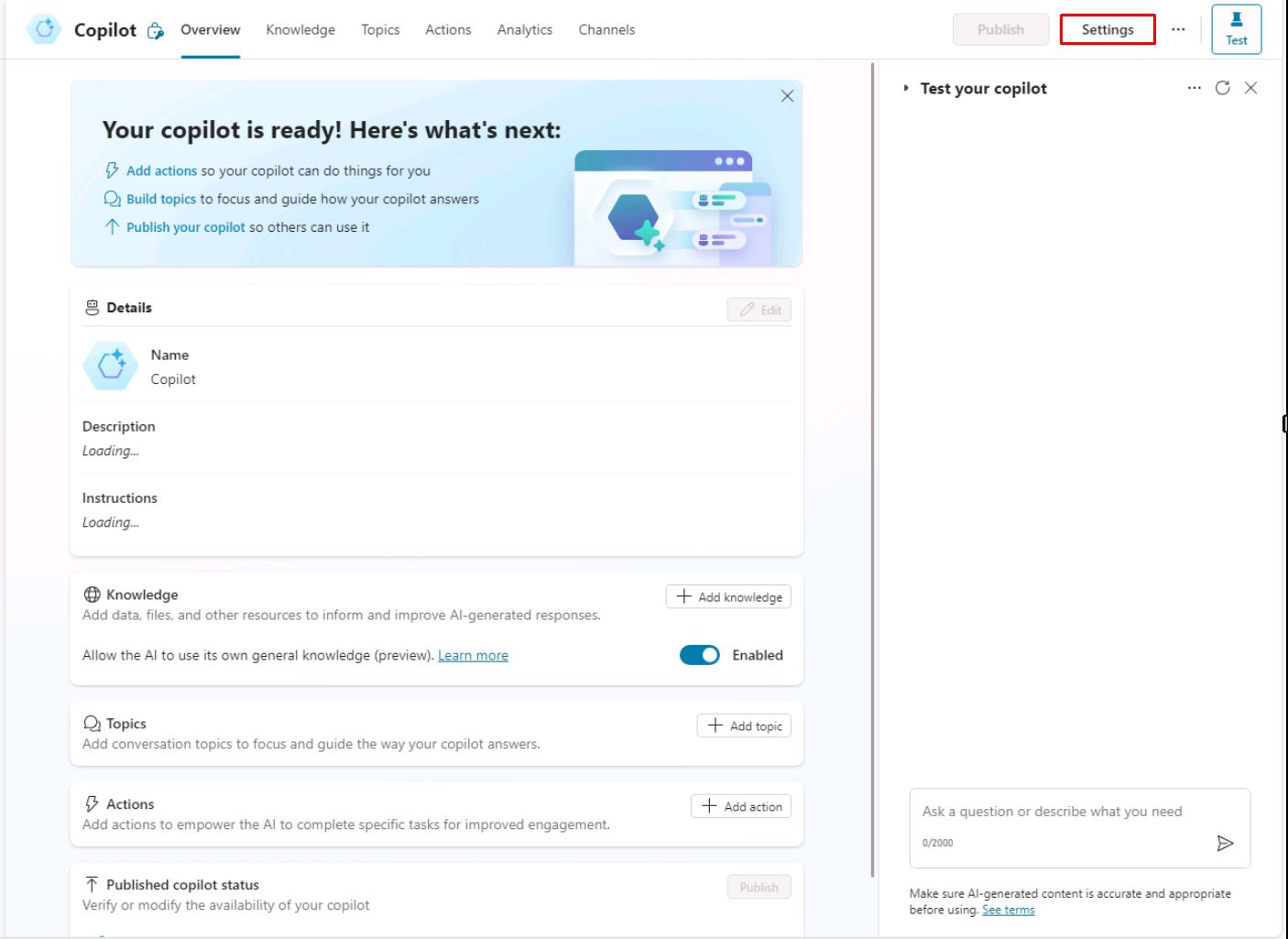The image size is (1288, 939).
Task: Click the Topics chat bubble icon
Action: [x=92, y=724]
